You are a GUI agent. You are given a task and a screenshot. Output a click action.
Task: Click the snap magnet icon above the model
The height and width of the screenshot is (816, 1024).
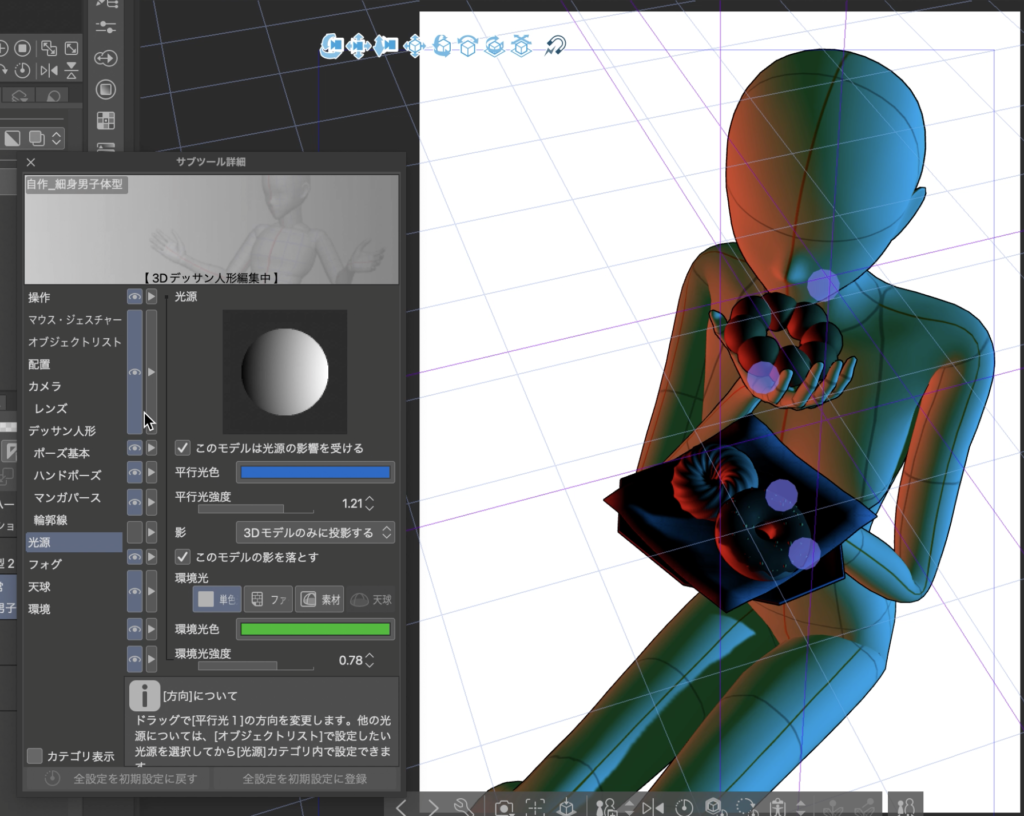pos(555,45)
